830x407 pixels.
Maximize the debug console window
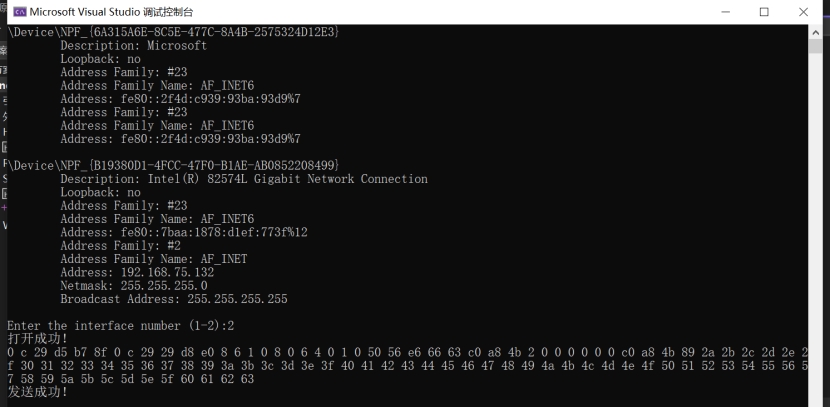click(764, 12)
